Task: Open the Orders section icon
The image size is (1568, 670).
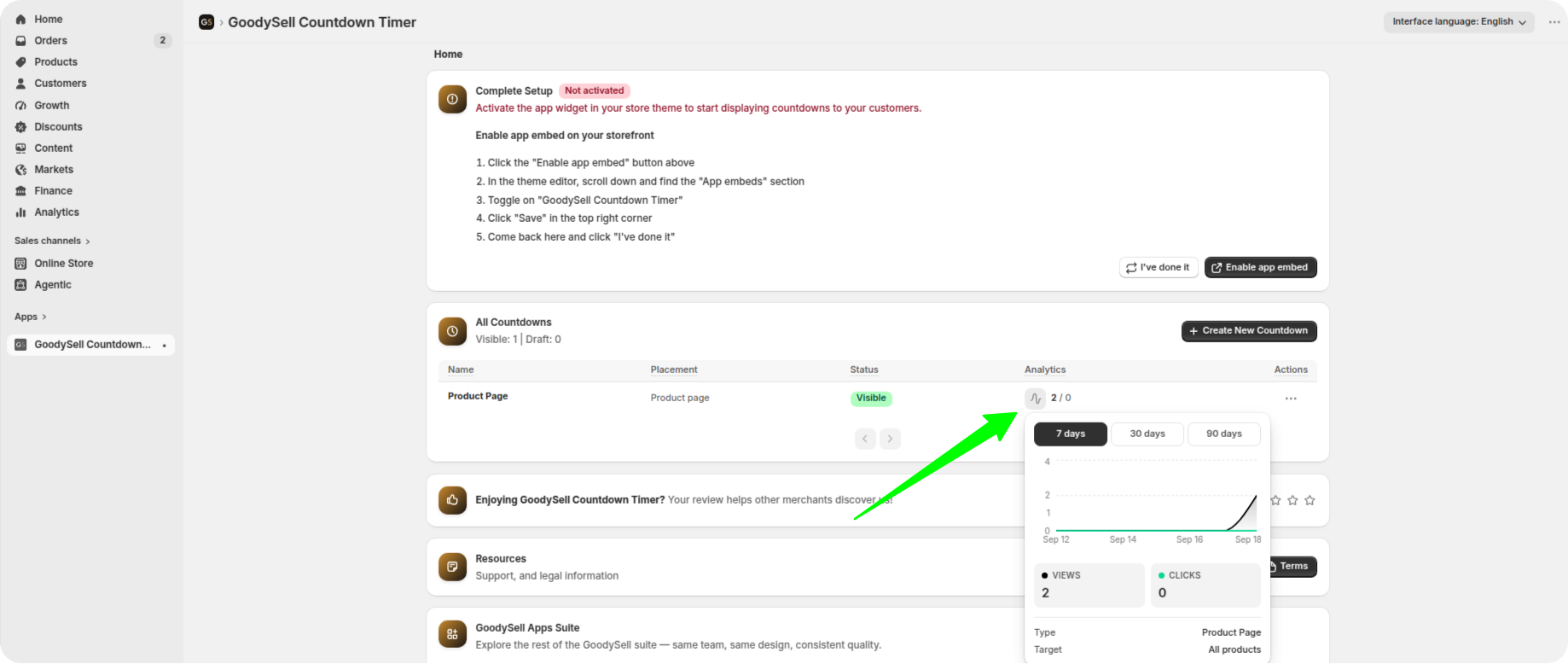Action: click(21, 40)
